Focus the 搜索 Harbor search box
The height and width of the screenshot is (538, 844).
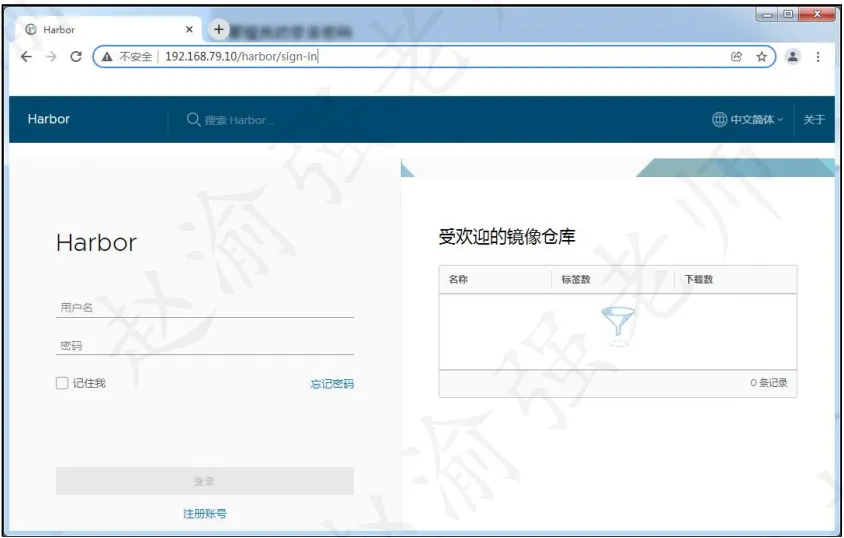pyautogui.click(x=239, y=120)
